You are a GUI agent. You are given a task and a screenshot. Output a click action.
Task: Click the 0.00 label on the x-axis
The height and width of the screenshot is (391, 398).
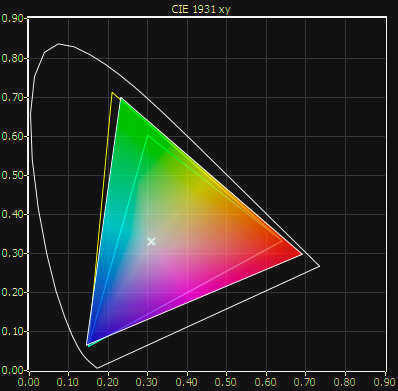coord(29,382)
